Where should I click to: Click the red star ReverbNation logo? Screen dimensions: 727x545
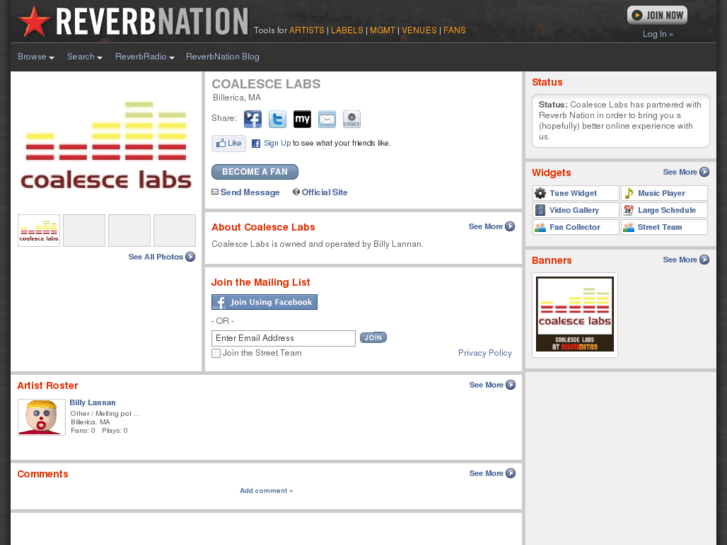pyautogui.click(x=33, y=22)
